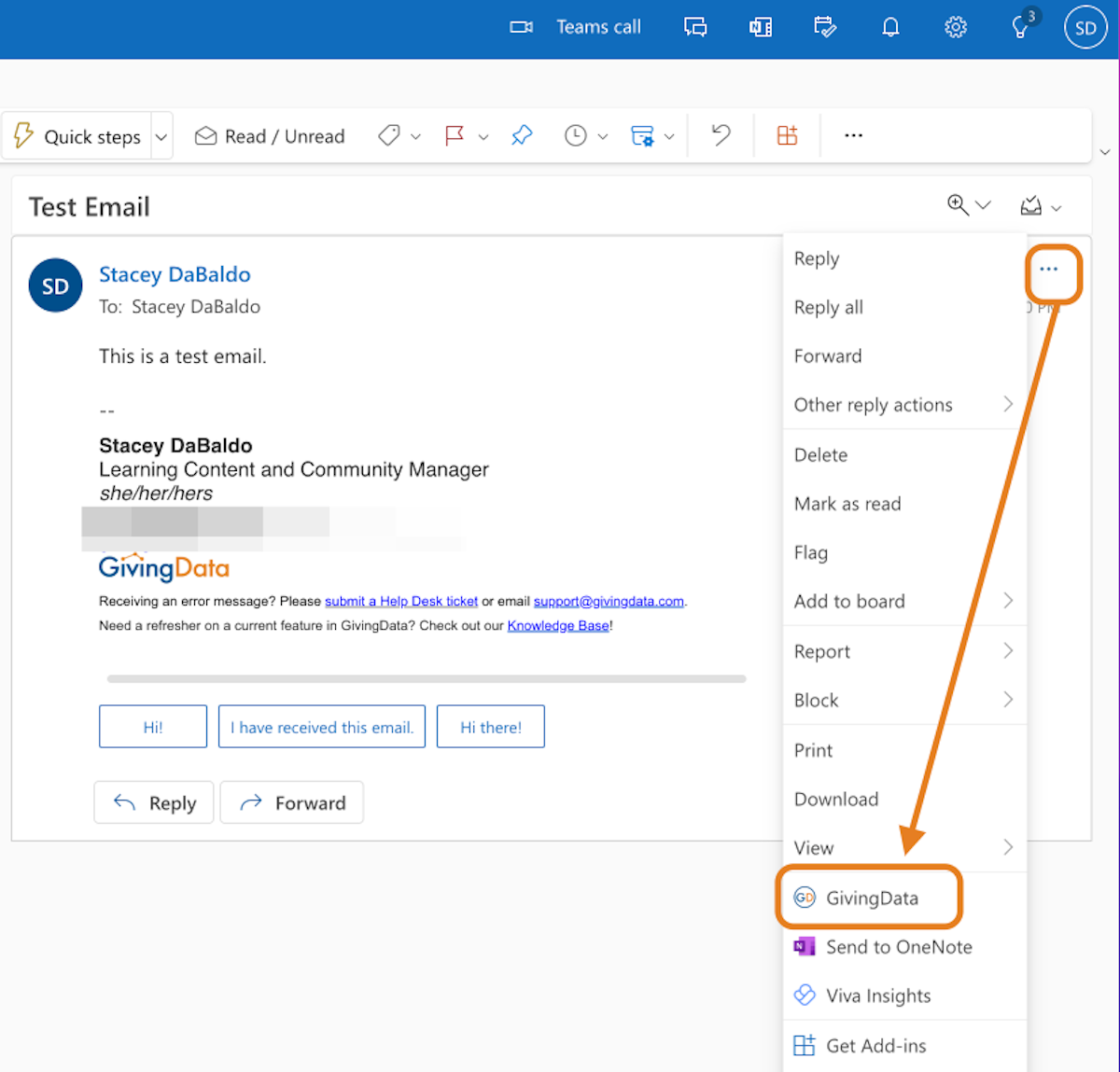The image size is (1120, 1072).
Task: Select Reply all in menu
Action: (x=904, y=307)
